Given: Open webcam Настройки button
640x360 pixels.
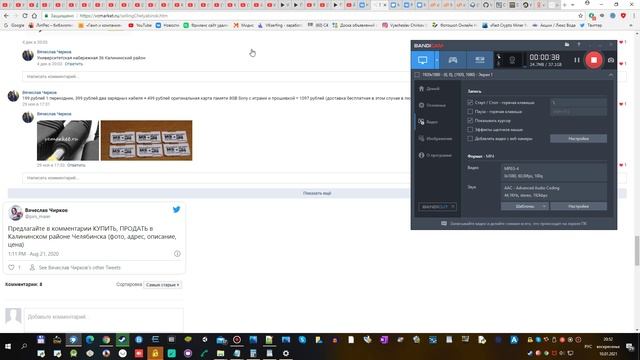Looking at the screenshot, I should tap(578, 139).
